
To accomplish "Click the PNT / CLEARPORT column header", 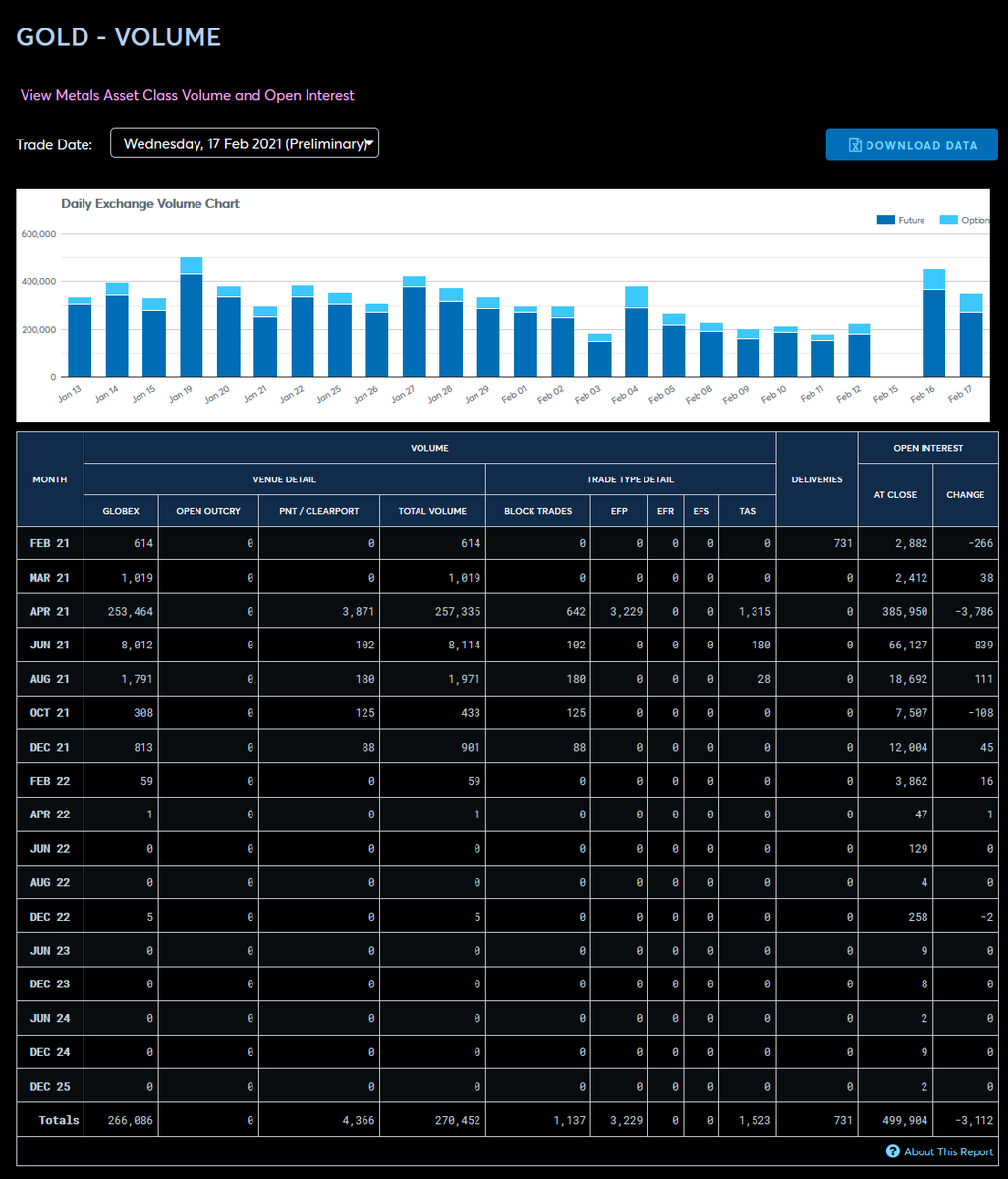I will click(x=319, y=511).
